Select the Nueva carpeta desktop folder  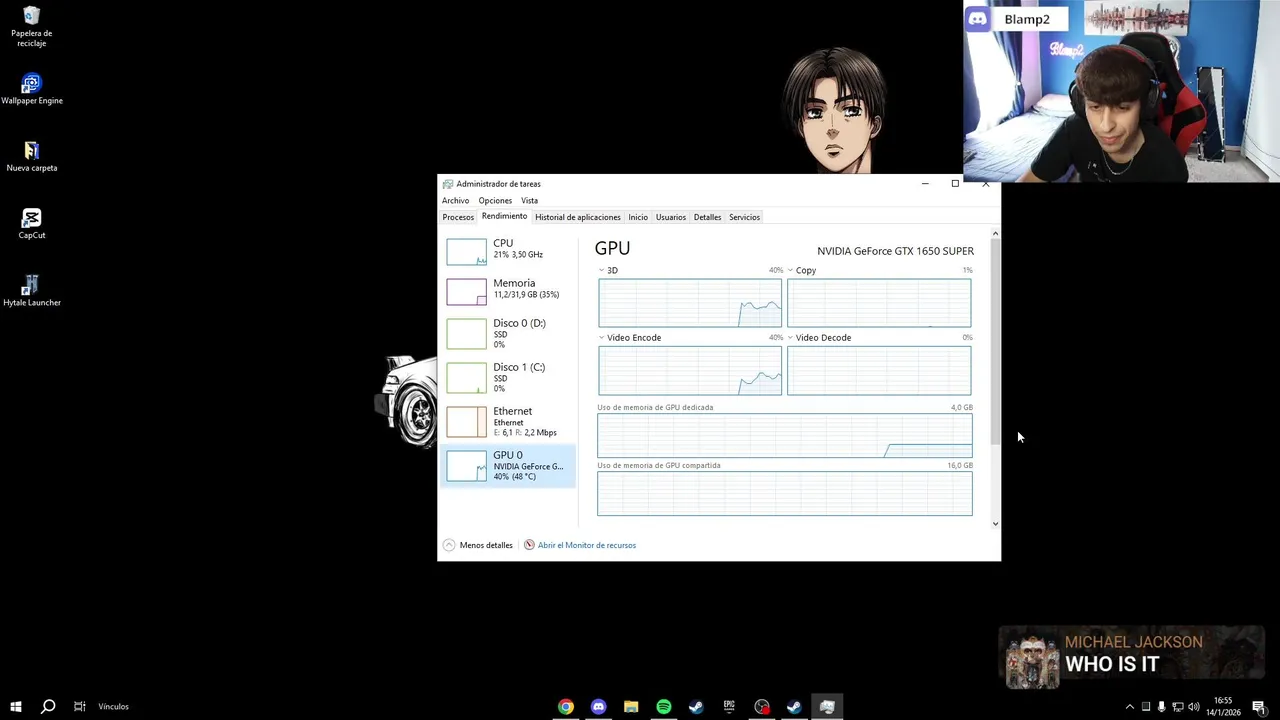tap(31, 156)
